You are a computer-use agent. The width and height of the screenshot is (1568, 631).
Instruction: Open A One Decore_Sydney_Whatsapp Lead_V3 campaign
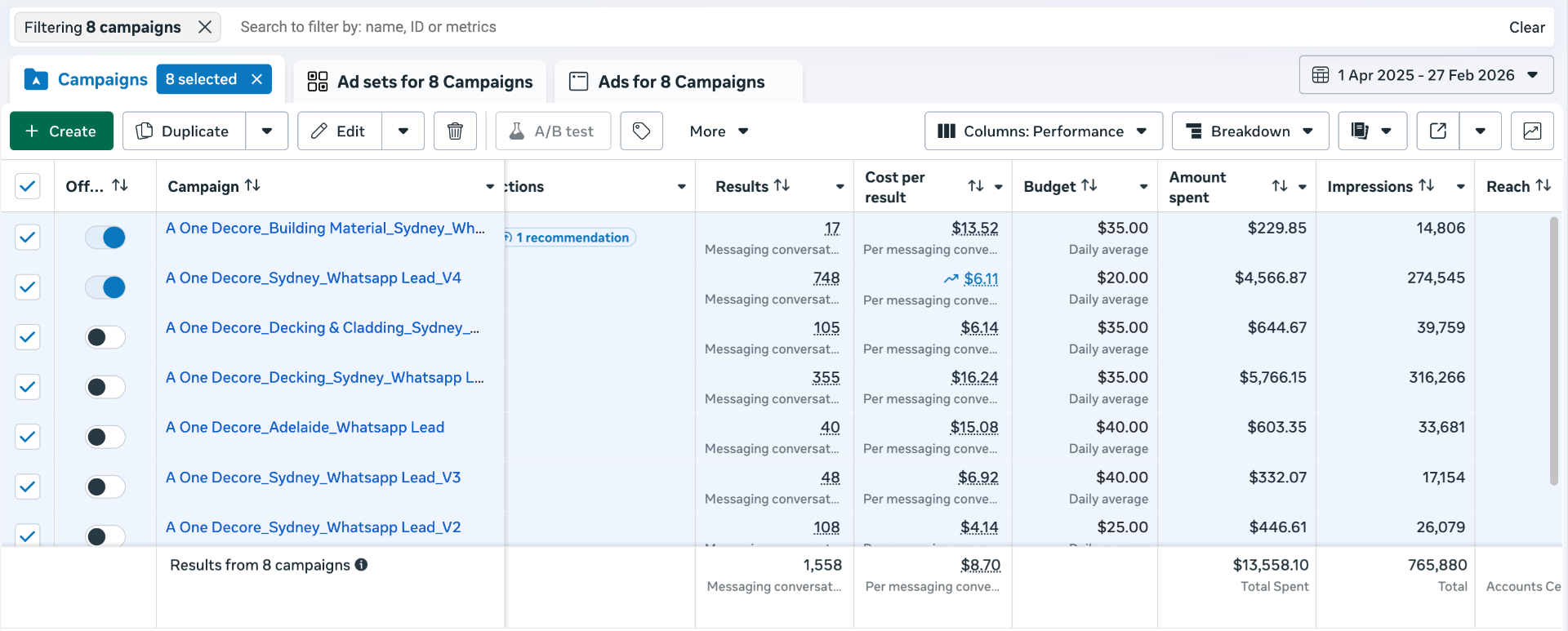tap(313, 478)
